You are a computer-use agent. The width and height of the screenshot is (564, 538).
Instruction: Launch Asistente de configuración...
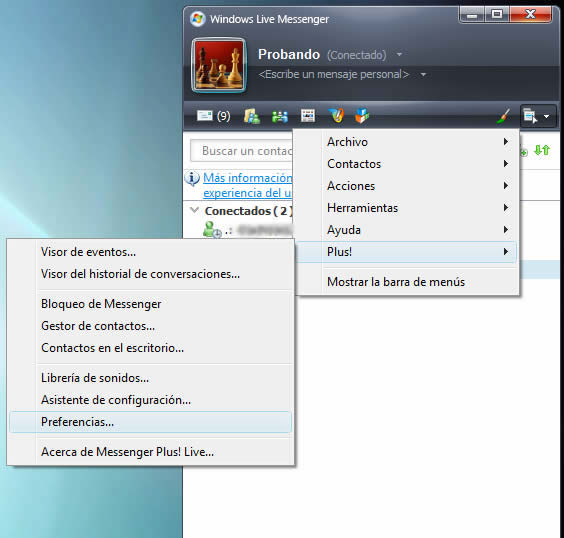150,400
